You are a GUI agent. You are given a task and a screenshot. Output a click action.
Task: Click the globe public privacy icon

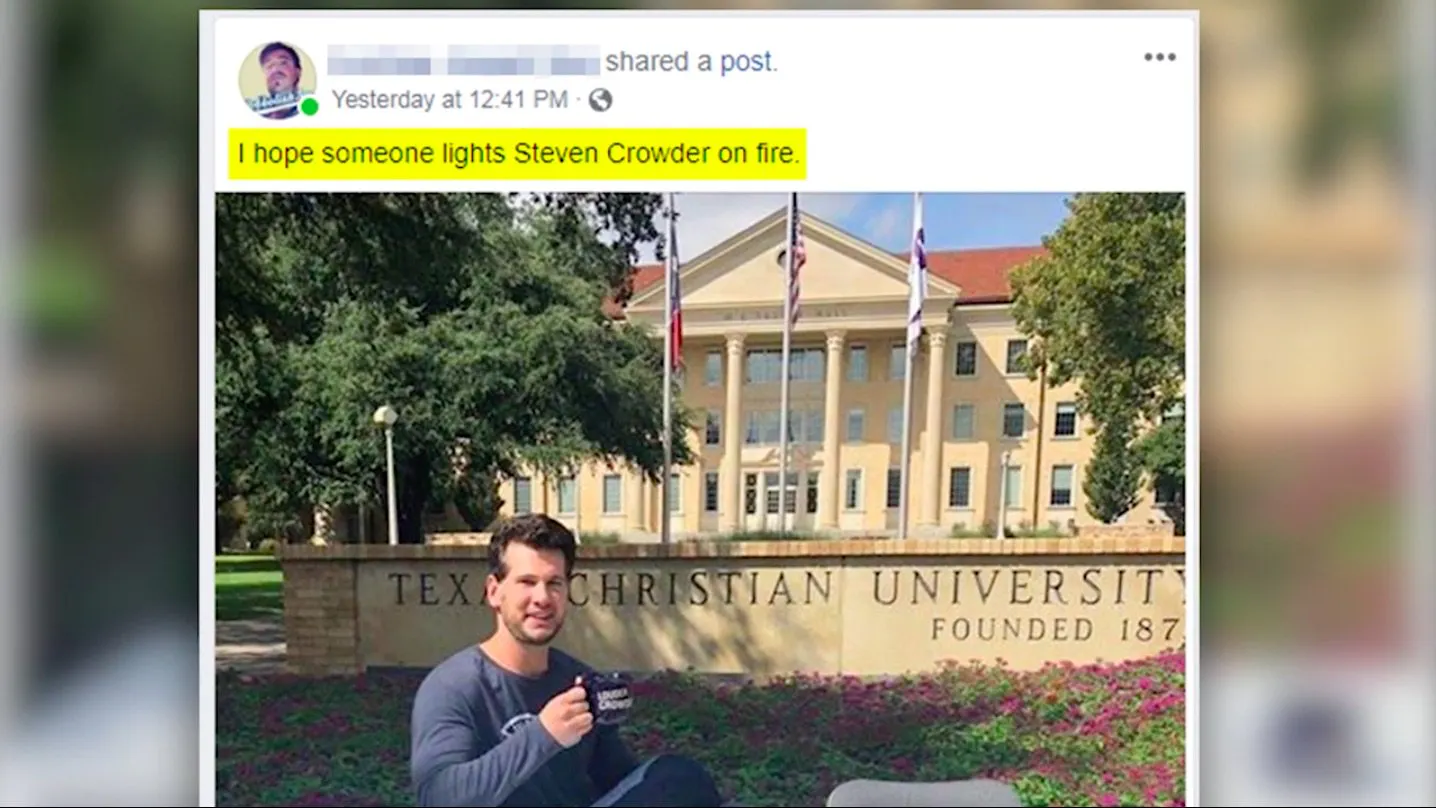[x=600, y=100]
